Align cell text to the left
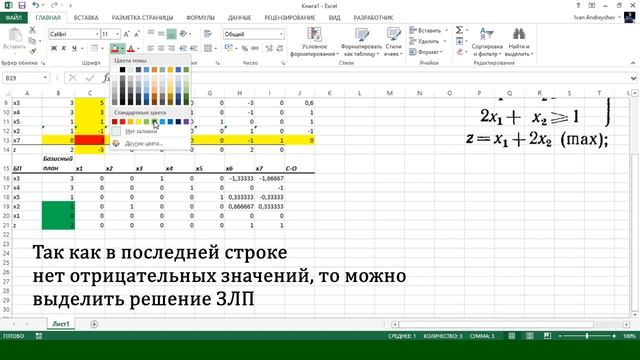 pyautogui.click(x=151, y=49)
